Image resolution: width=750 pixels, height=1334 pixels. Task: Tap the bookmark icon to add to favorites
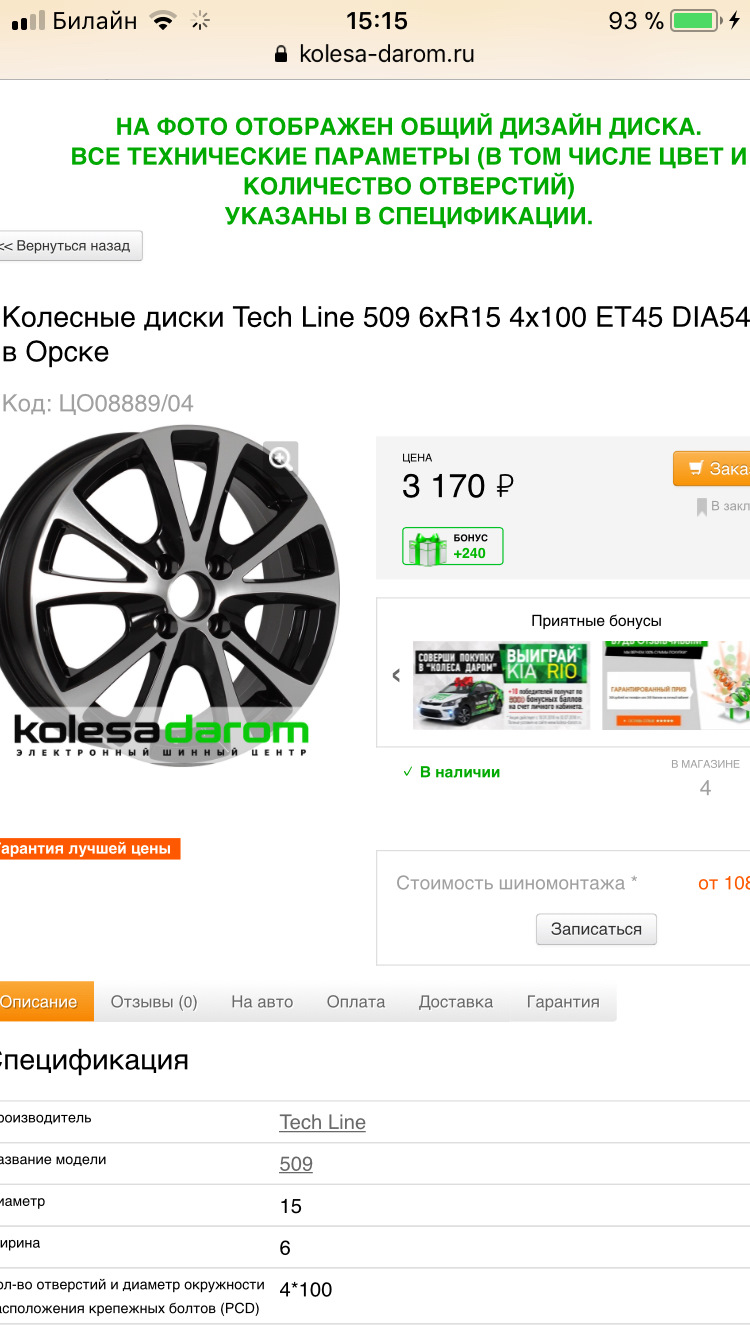coord(702,507)
